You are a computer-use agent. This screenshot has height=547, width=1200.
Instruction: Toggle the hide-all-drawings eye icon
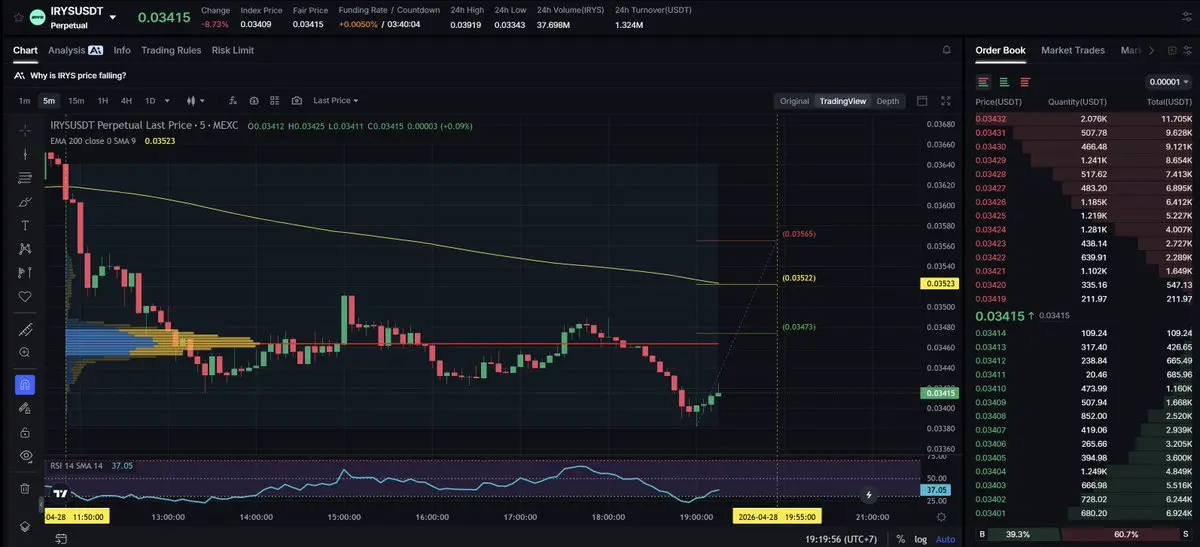pos(25,456)
